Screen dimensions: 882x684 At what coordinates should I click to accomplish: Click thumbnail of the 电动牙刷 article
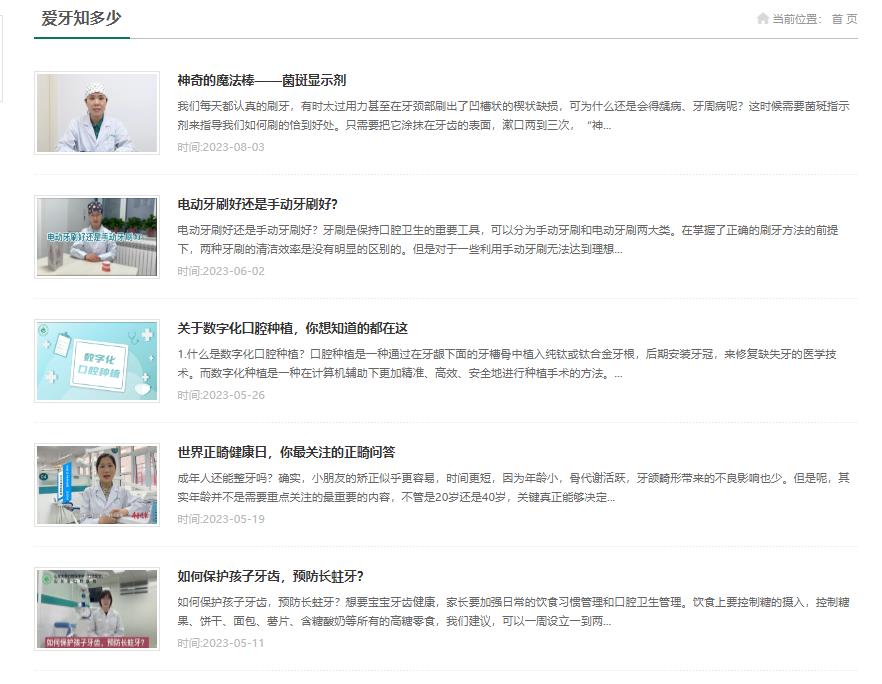click(97, 237)
